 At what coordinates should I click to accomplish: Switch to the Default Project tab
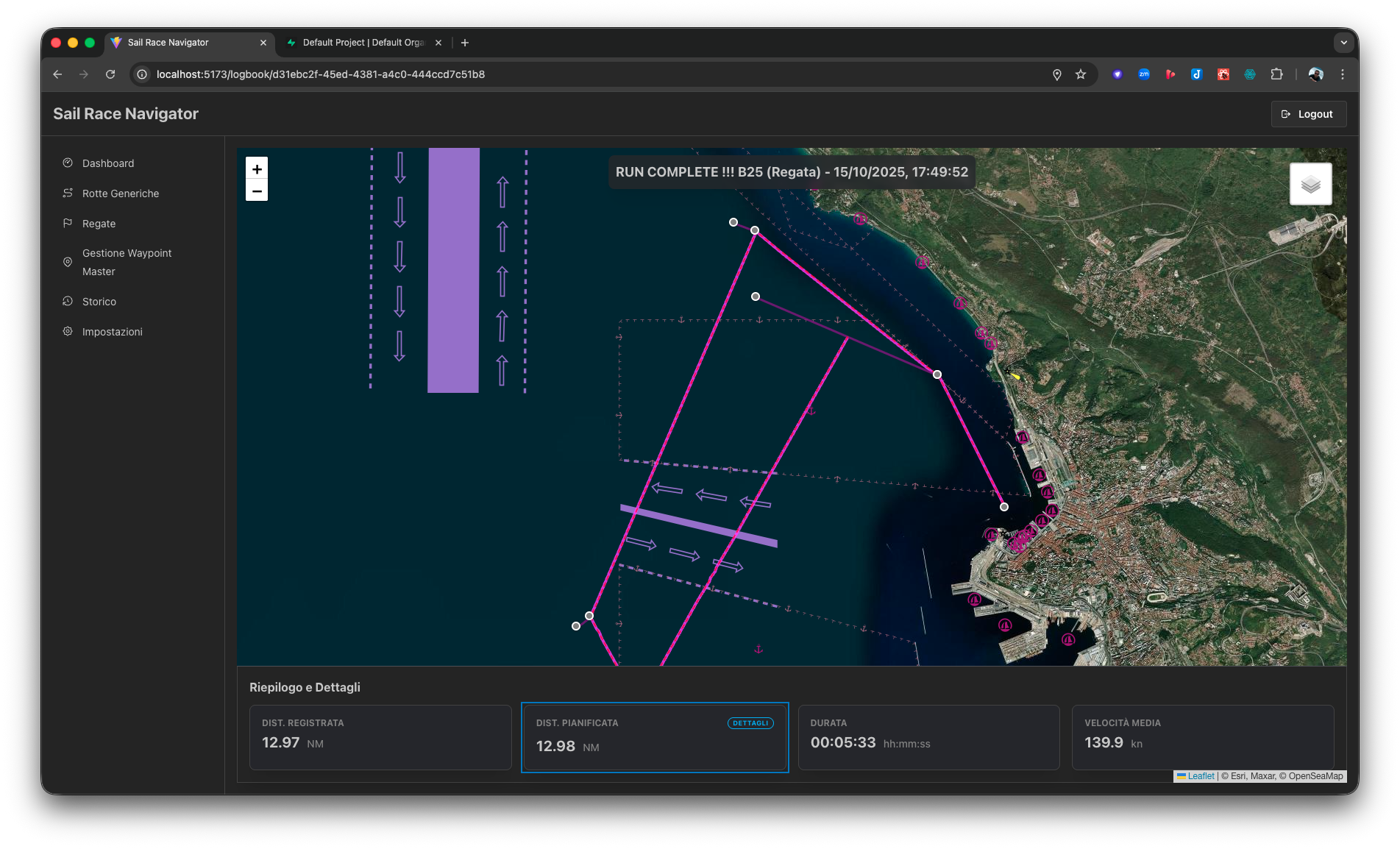point(363,43)
